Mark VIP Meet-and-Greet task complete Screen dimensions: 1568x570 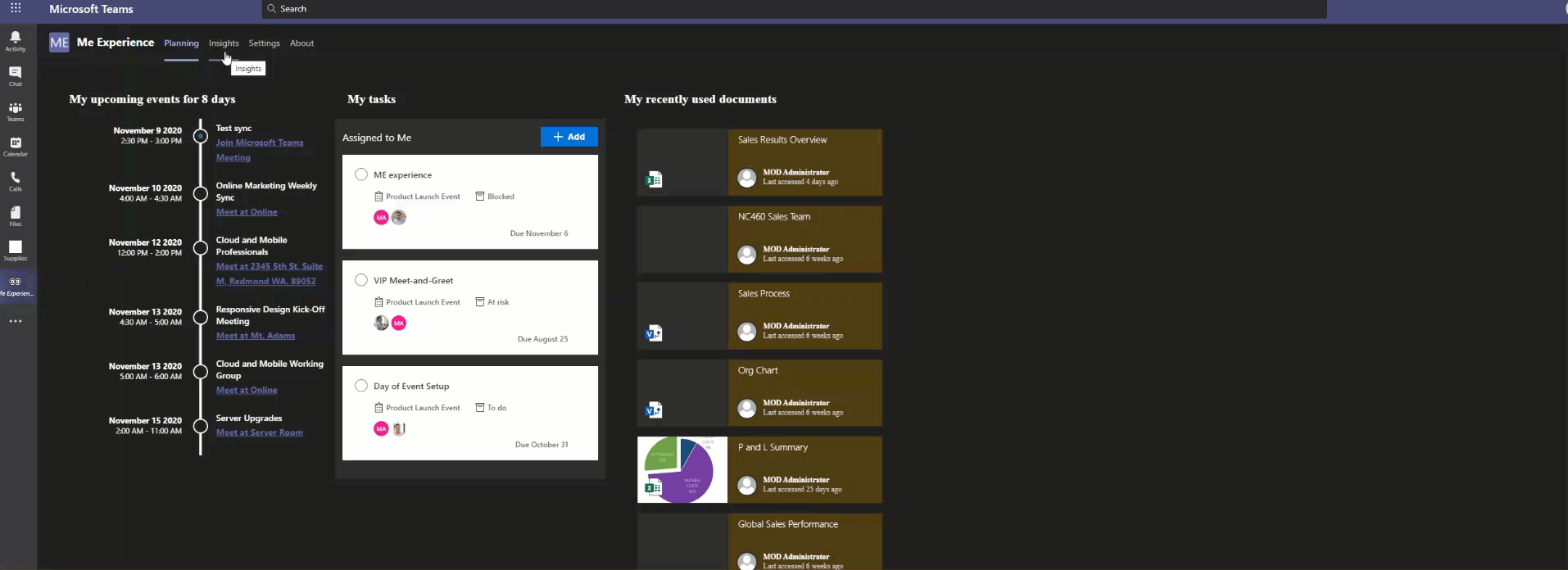click(x=361, y=280)
